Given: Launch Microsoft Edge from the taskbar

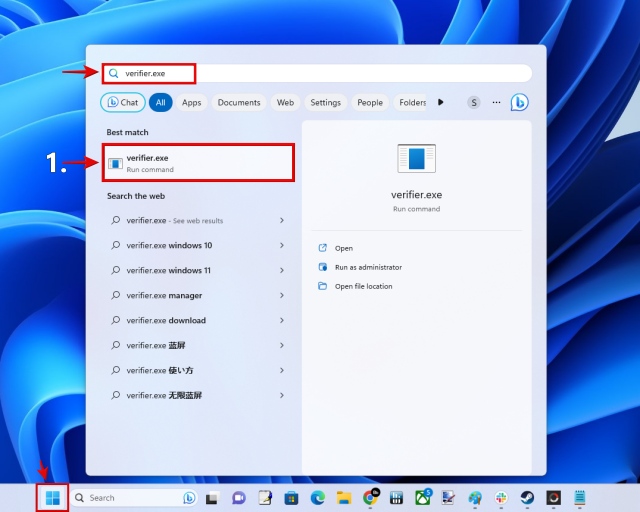Looking at the screenshot, I should [318, 498].
